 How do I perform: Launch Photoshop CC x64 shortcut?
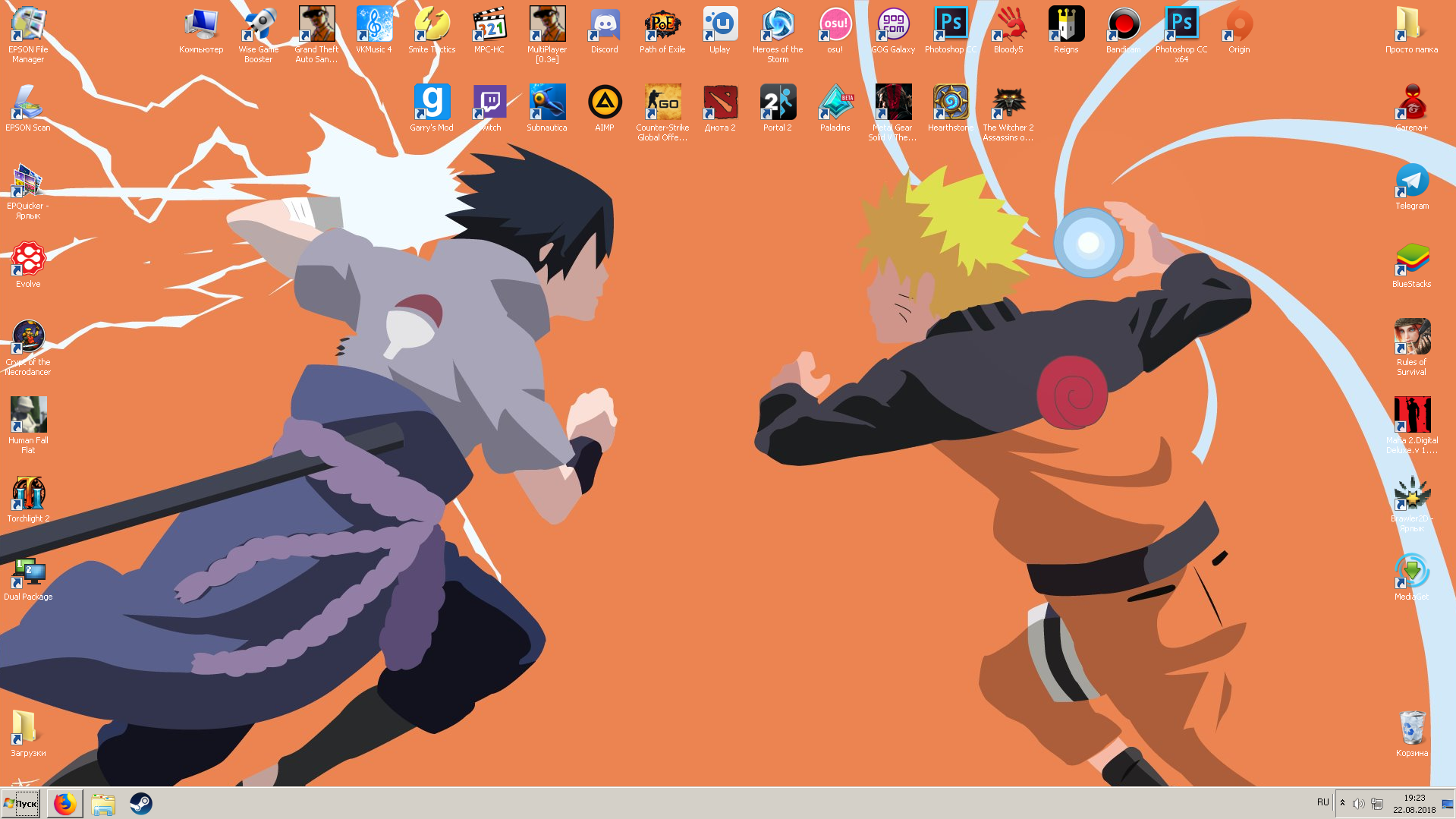click(1181, 34)
